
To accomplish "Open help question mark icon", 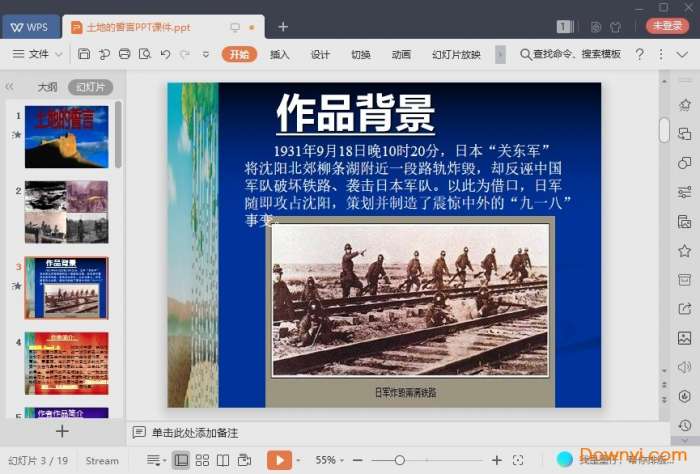I will coord(640,54).
